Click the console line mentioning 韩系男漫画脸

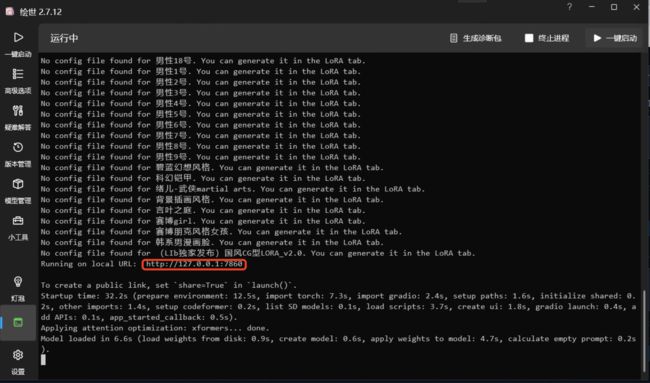click(213, 242)
